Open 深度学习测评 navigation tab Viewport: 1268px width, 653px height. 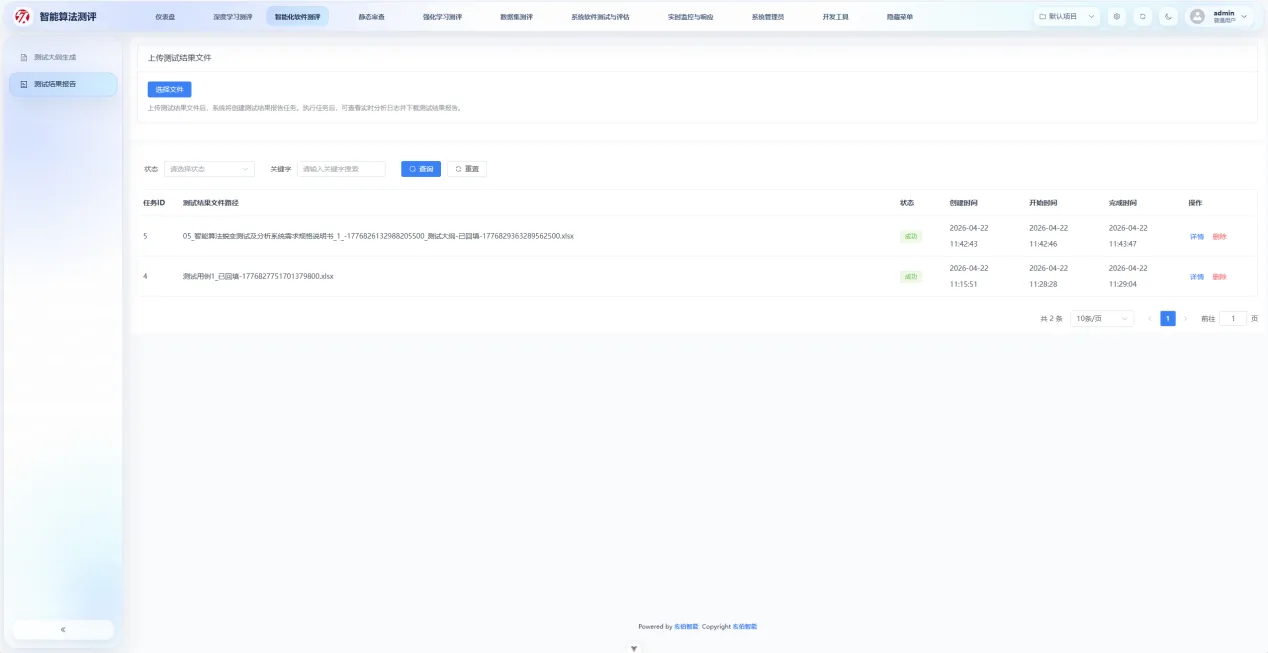pos(233,17)
